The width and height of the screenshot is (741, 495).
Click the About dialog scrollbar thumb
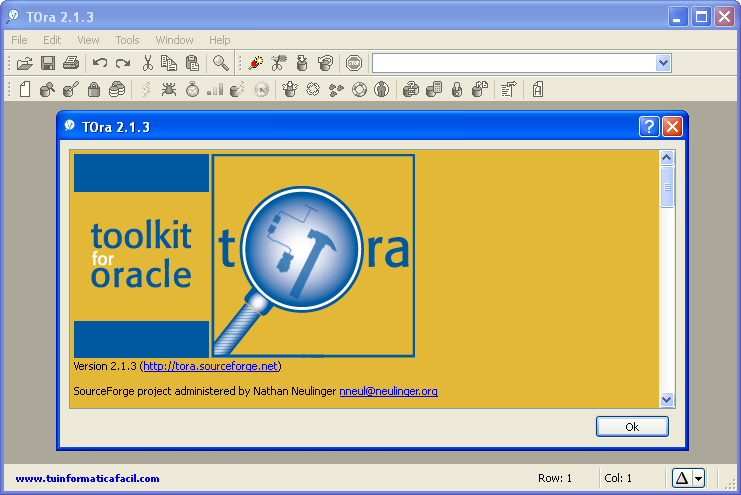[x=667, y=187]
